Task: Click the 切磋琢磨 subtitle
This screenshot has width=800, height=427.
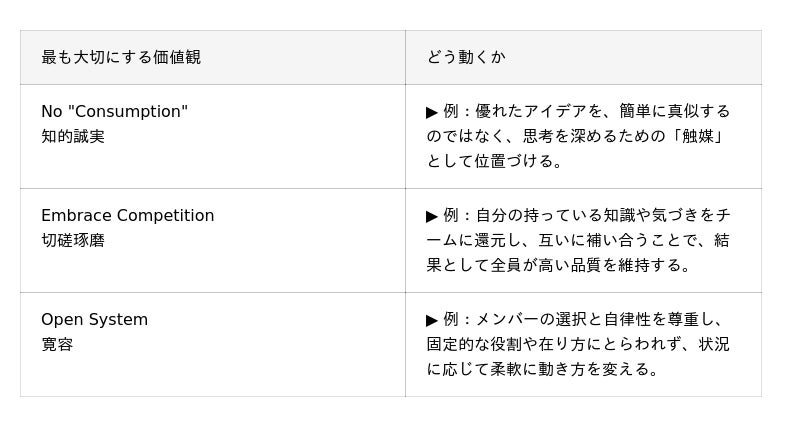Action: click(73, 240)
